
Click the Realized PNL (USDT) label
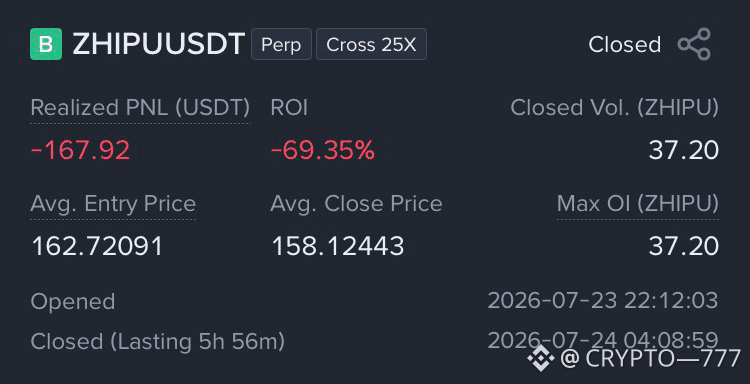point(140,108)
